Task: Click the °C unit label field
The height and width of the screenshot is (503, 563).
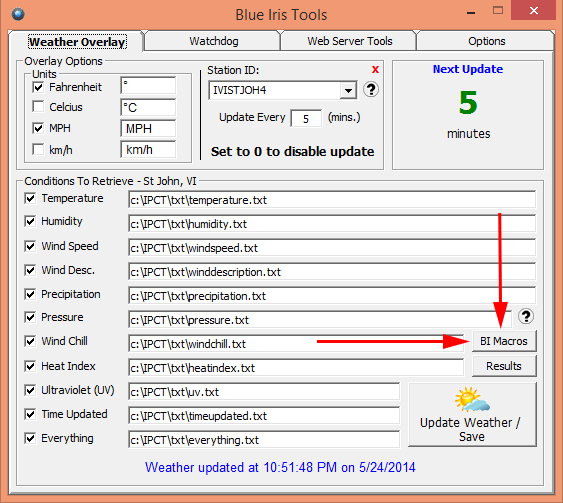Action: coord(148,107)
